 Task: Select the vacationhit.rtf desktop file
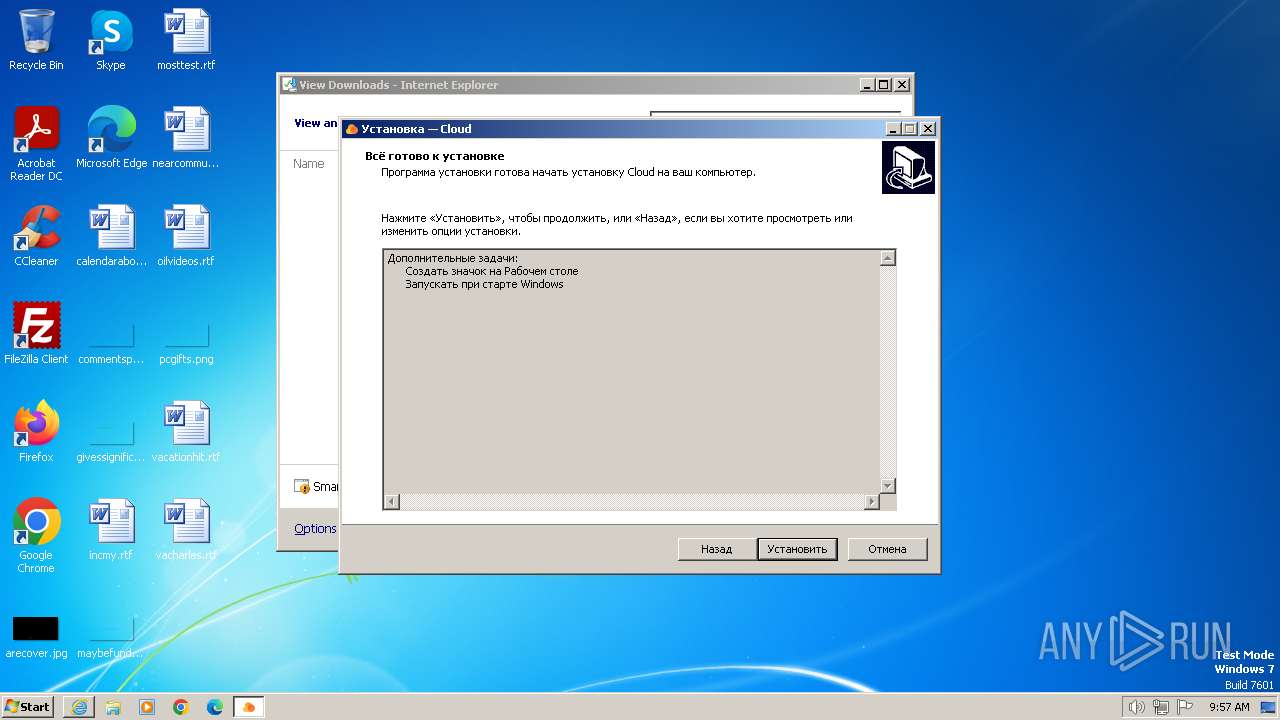click(186, 432)
